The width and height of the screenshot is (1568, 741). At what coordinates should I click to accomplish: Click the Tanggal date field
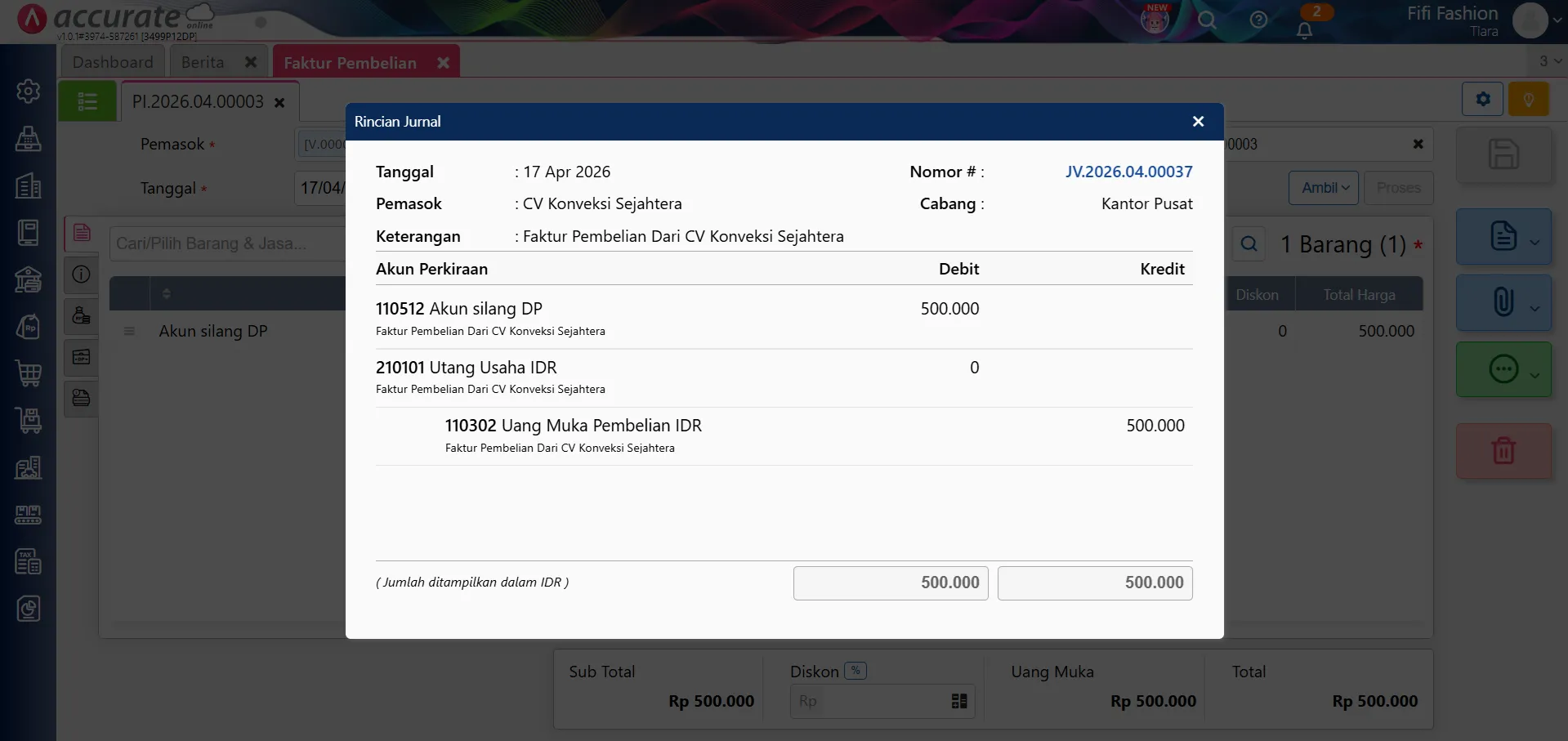point(320,188)
